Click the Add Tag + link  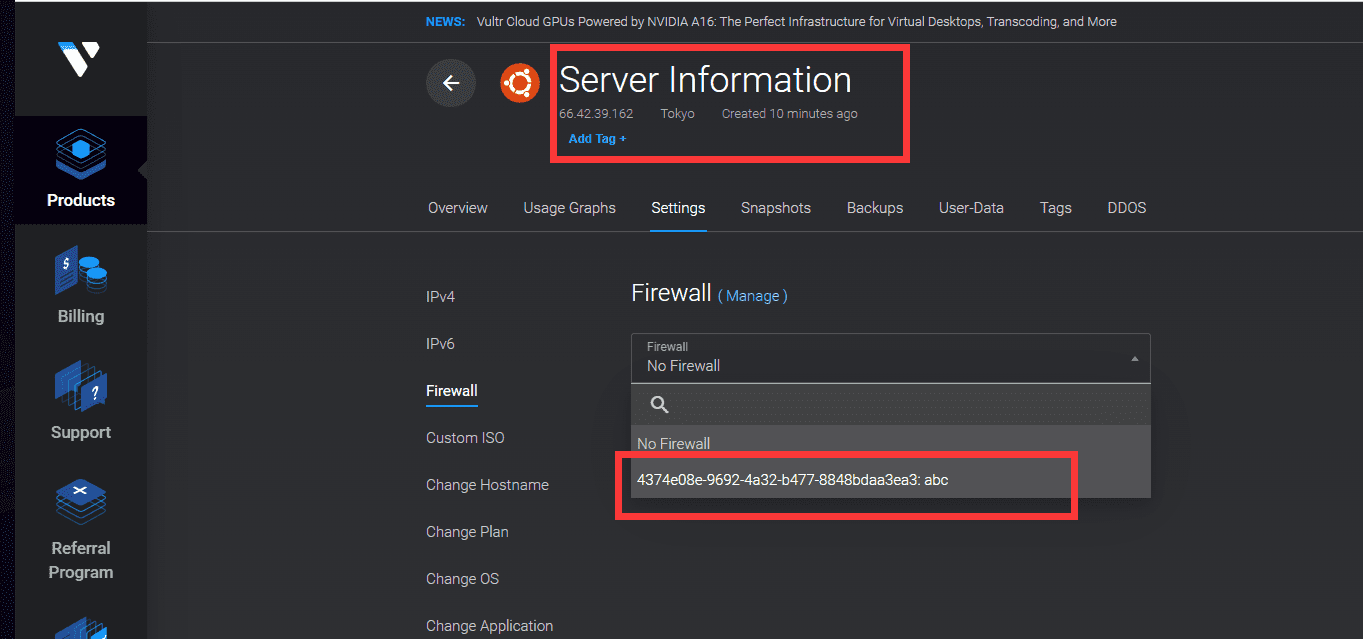597,139
